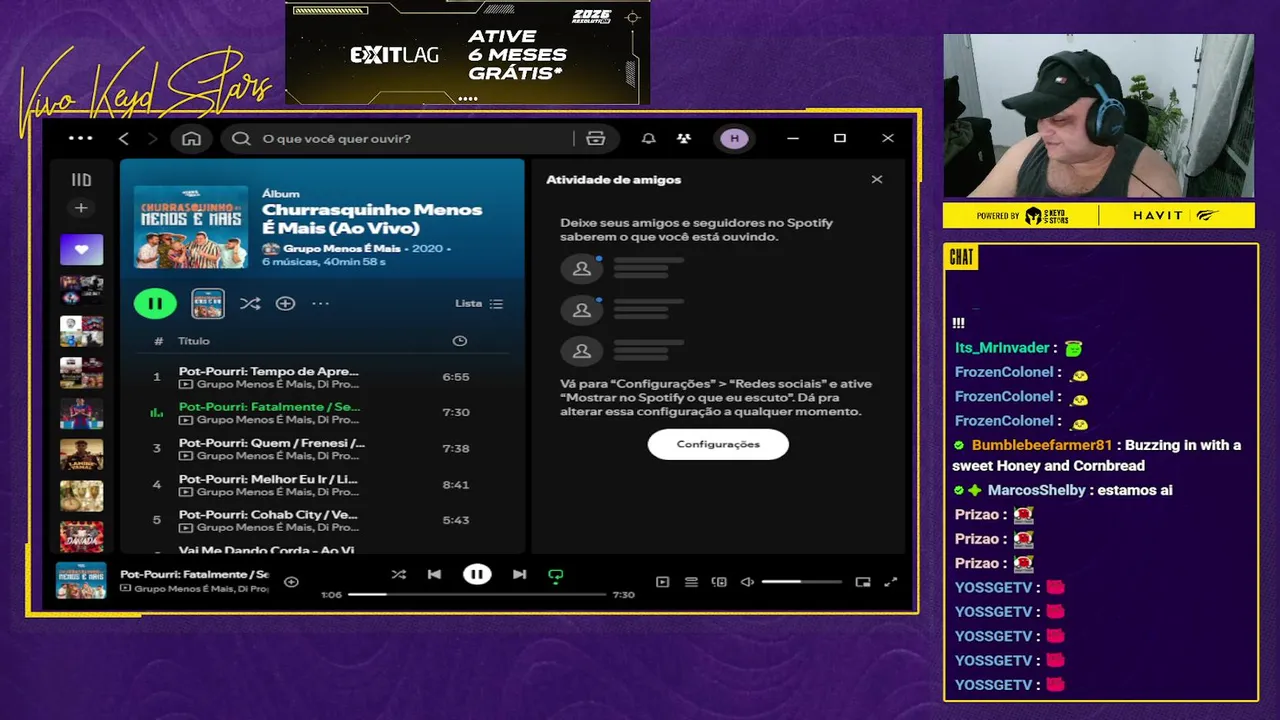
Task: Click now-playing title 'Pot-Pourri: Fatalmente / Se'
Action: [x=194, y=575]
